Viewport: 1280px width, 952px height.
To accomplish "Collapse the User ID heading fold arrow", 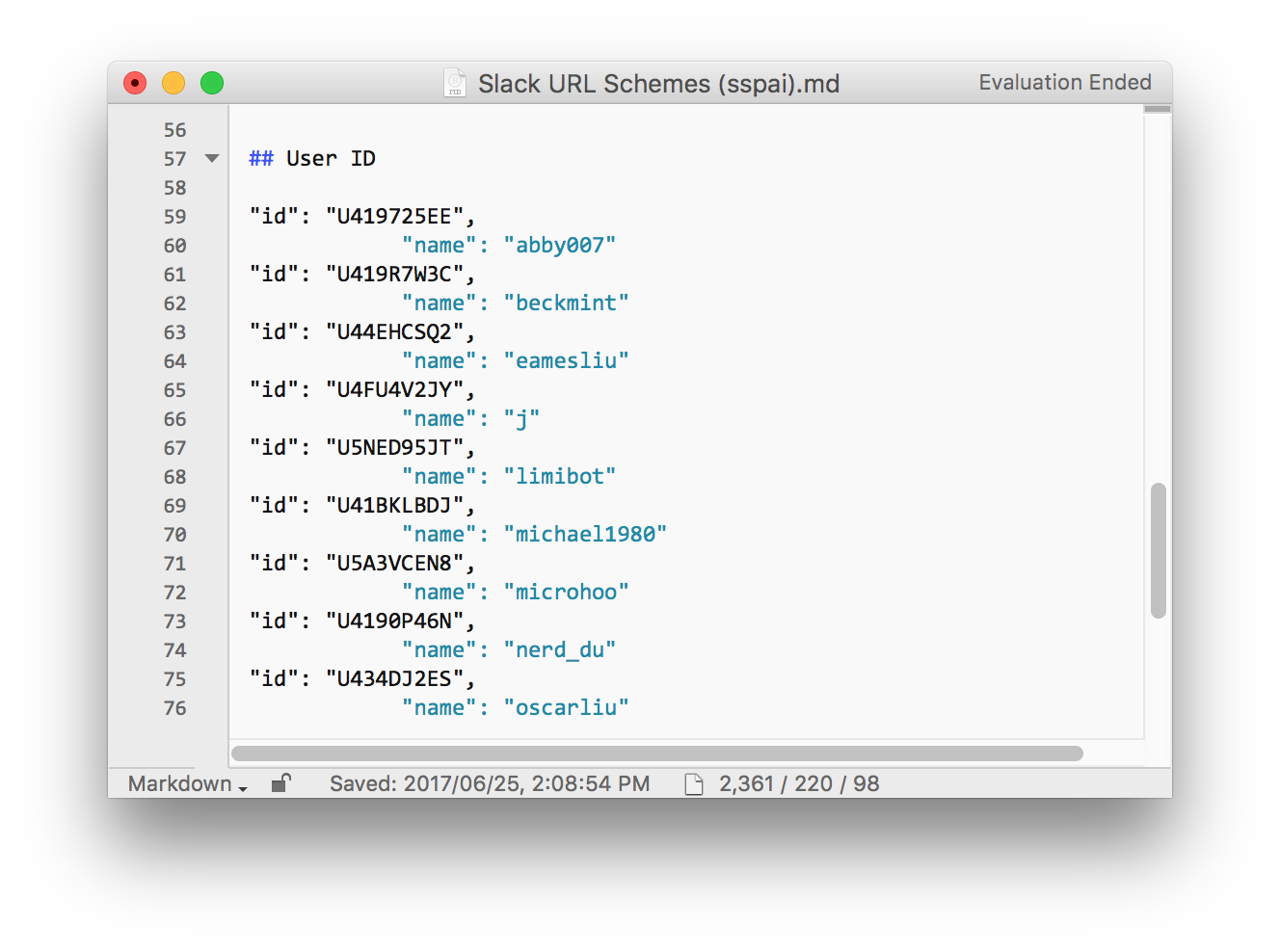I will coord(212,158).
